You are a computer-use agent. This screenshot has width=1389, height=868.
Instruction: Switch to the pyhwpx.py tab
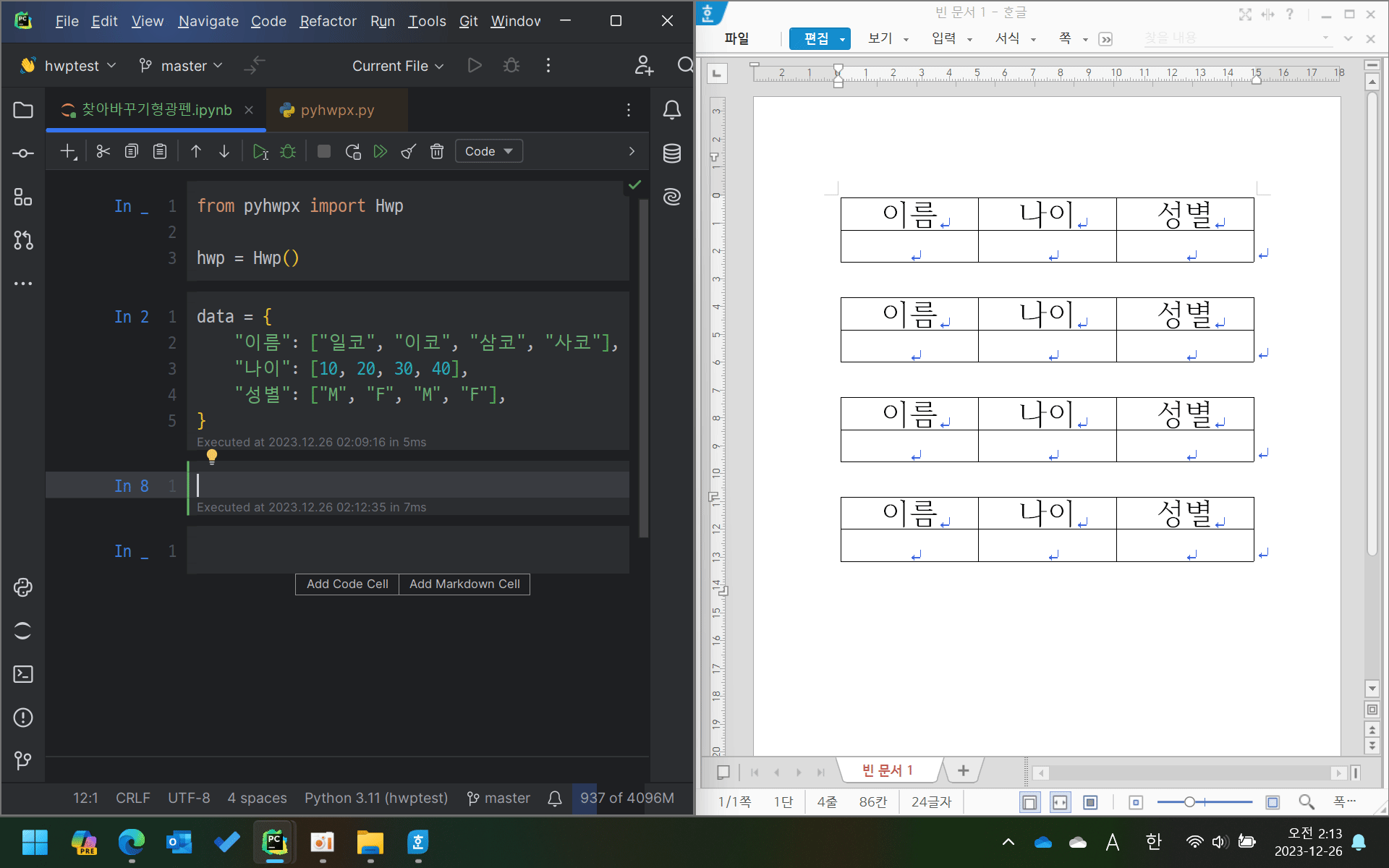[336, 110]
